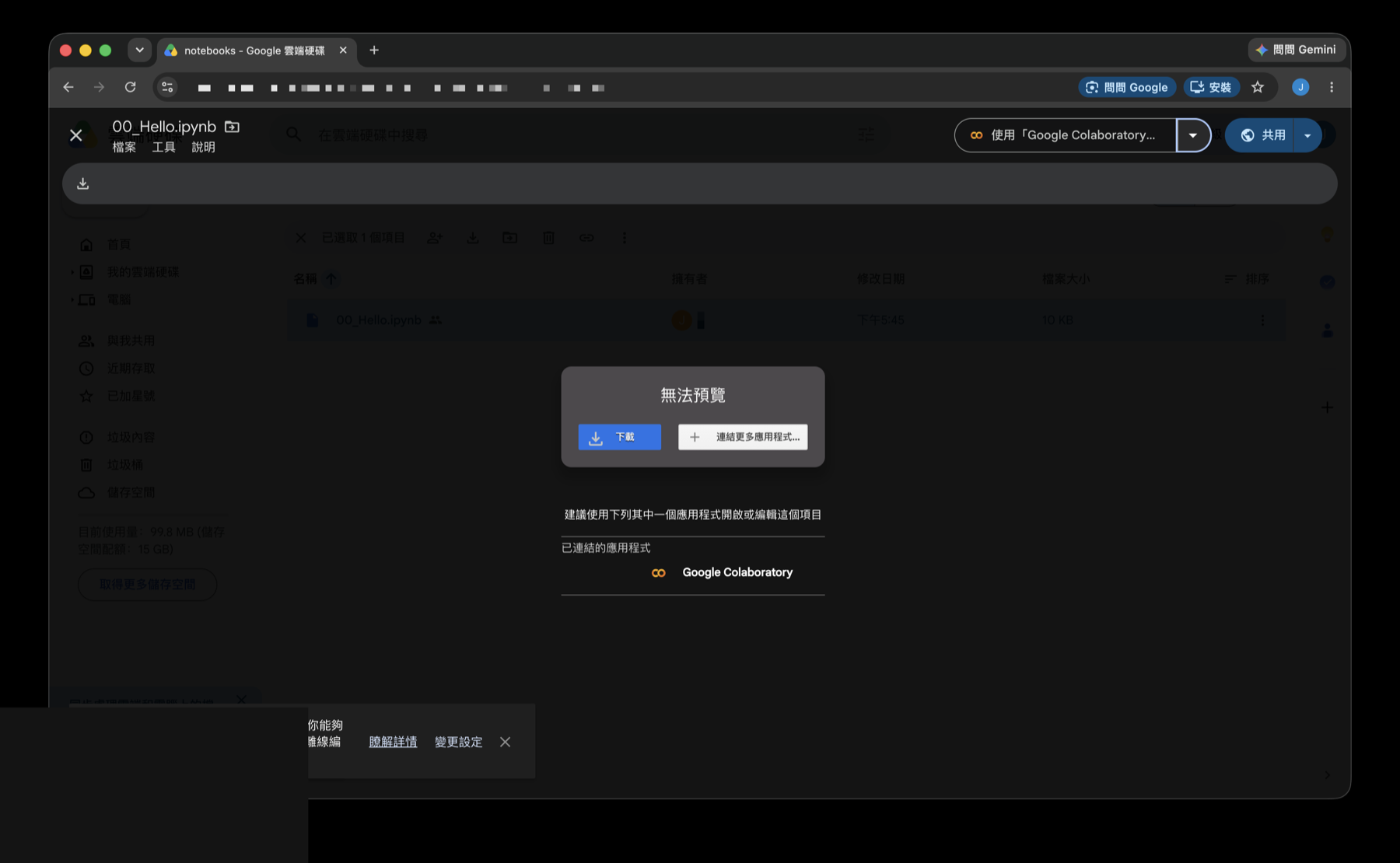Open the 工具 menu
Image resolution: width=1400 pixels, height=863 pixels.
point(164,147)
